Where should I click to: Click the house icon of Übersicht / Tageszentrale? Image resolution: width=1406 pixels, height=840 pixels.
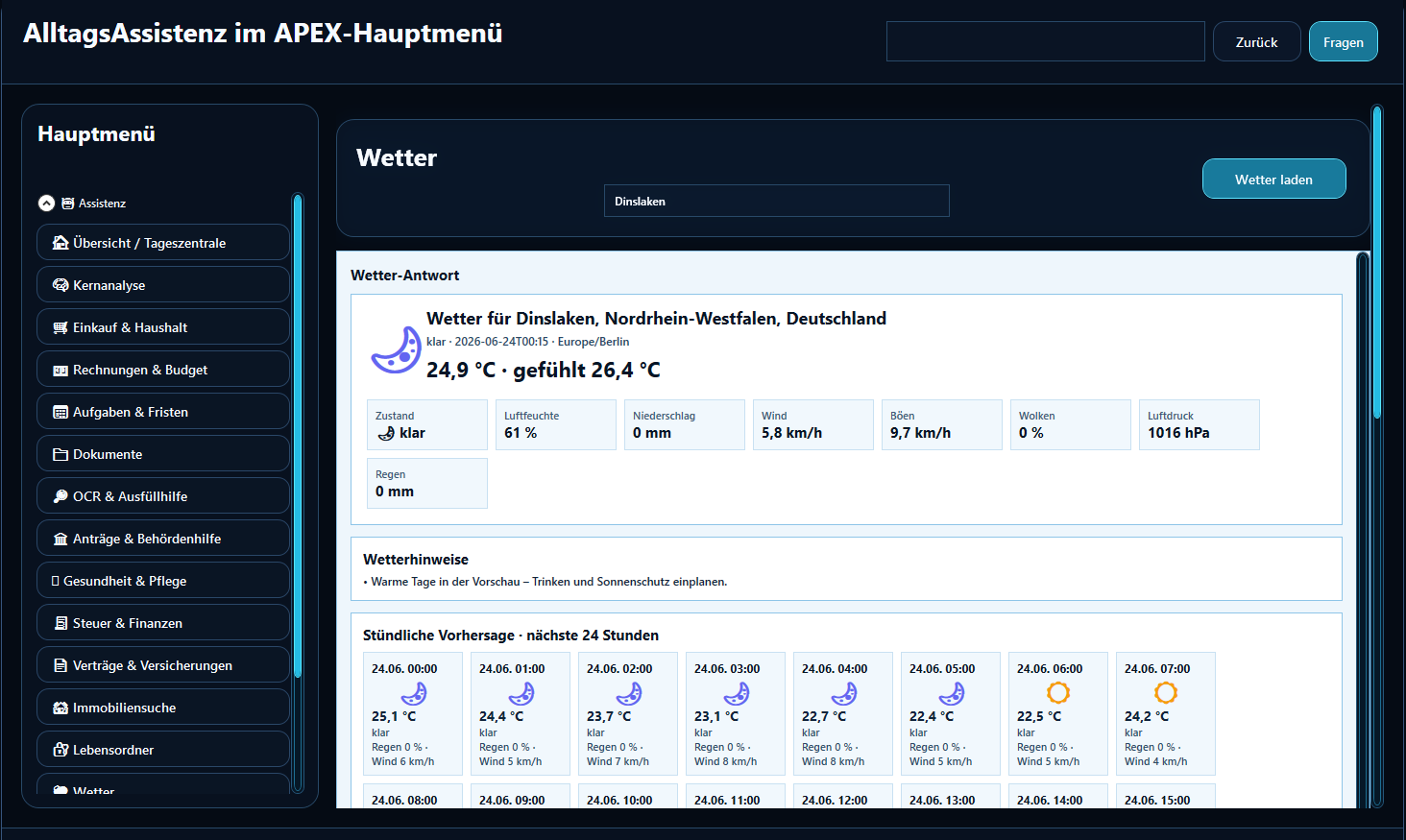(x=61, y=243)
